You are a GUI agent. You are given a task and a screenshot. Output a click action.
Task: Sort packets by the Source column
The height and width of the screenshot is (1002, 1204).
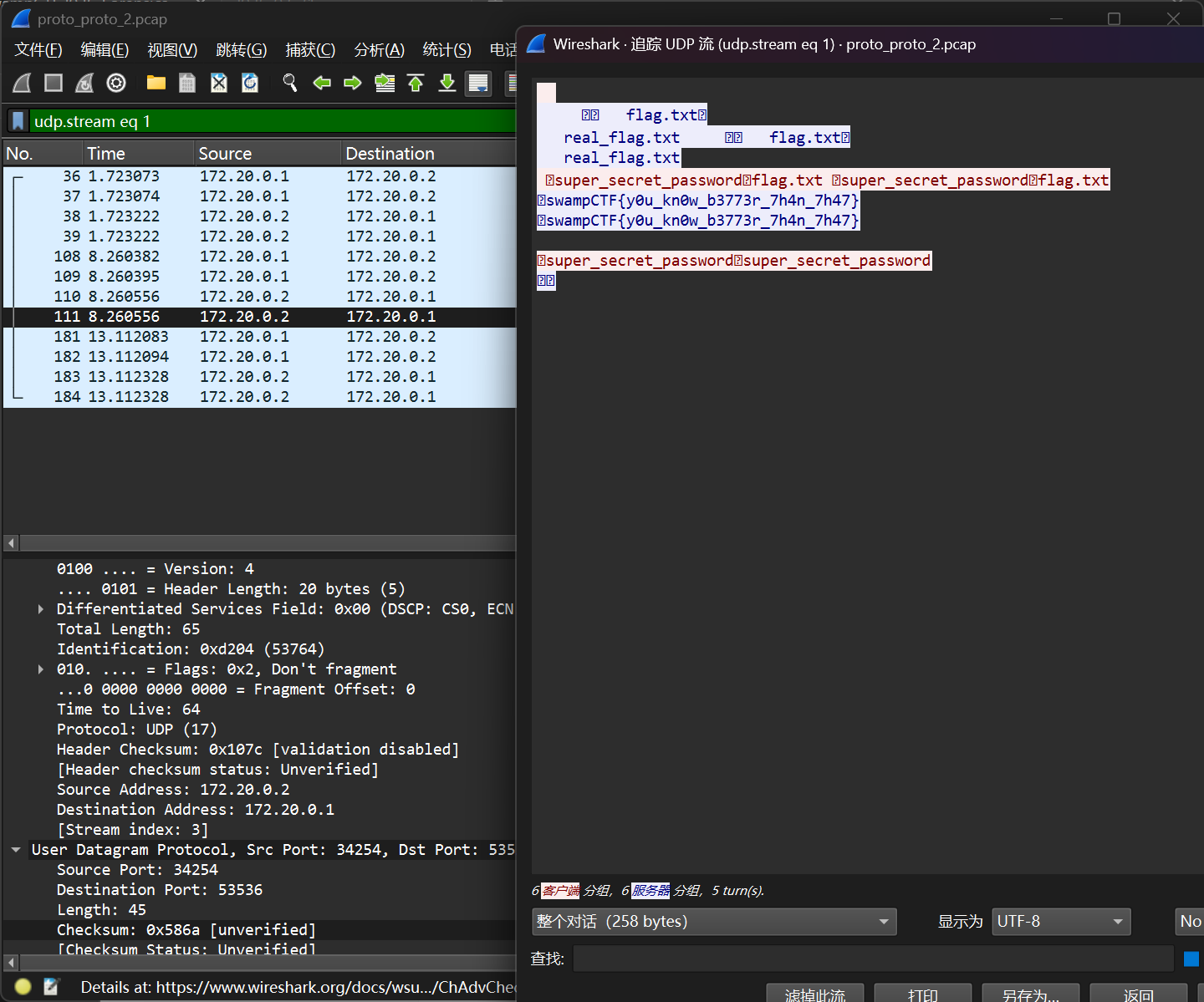click(268, 154)
